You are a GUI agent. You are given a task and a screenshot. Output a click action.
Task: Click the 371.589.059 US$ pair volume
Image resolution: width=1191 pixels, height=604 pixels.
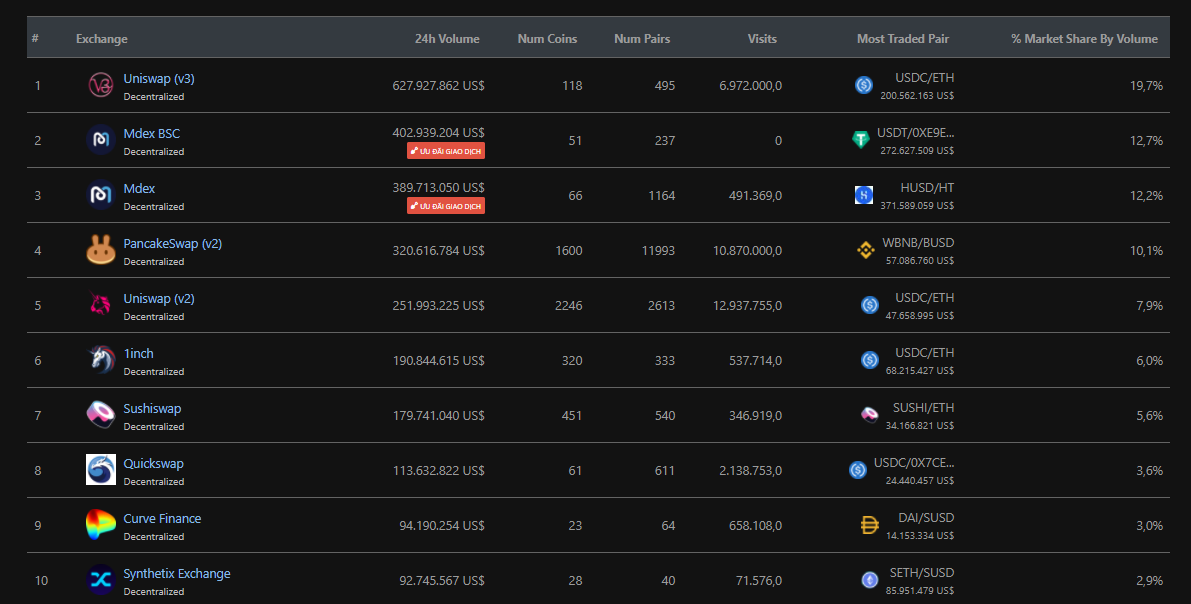click(917, 205)
